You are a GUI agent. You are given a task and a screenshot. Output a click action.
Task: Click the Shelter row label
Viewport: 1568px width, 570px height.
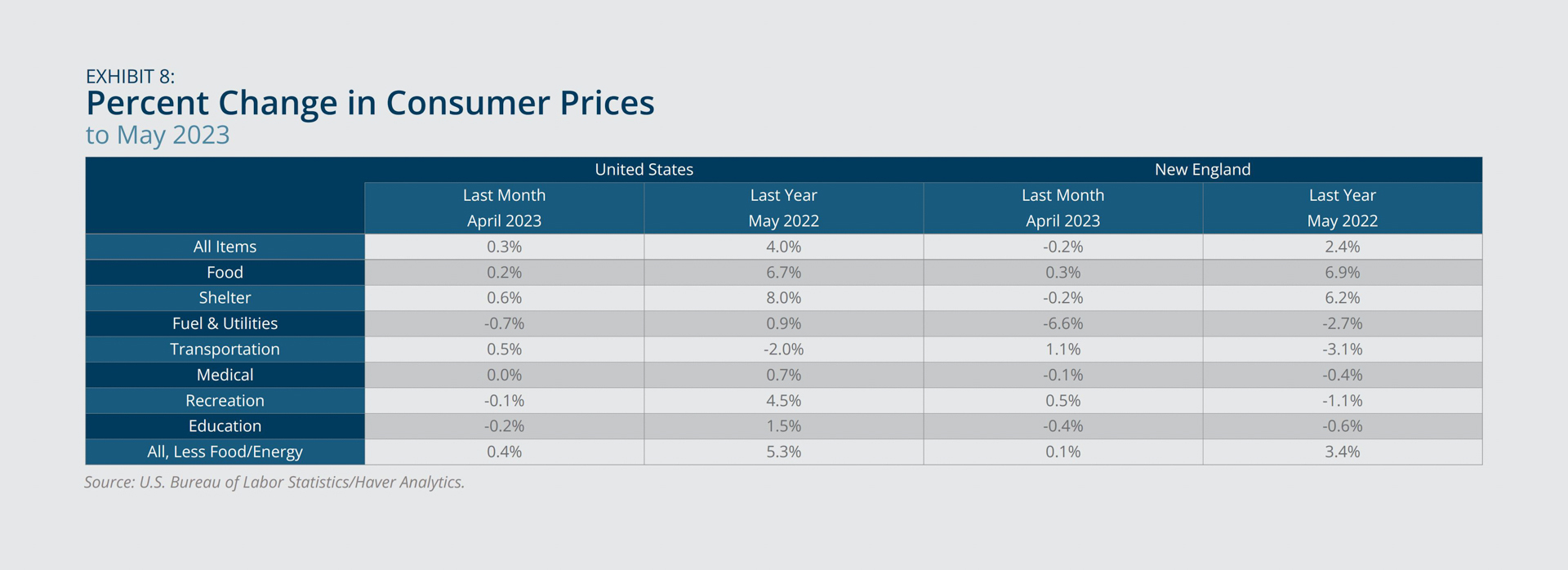pyautogui.click(x=225, y=298)
